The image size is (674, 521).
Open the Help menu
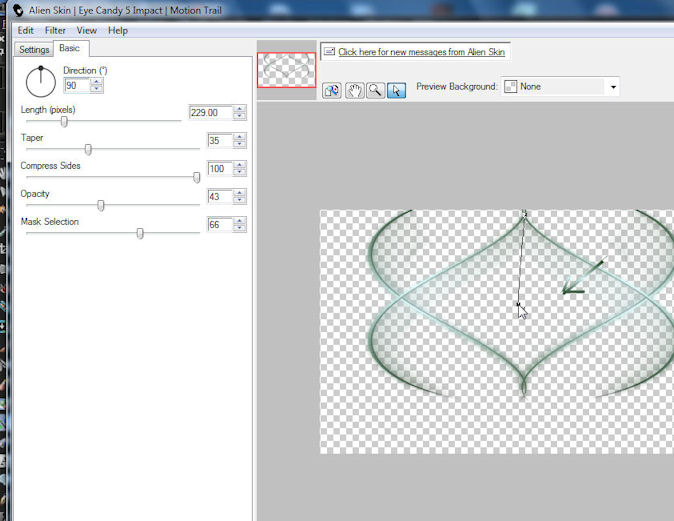[118, 31]
